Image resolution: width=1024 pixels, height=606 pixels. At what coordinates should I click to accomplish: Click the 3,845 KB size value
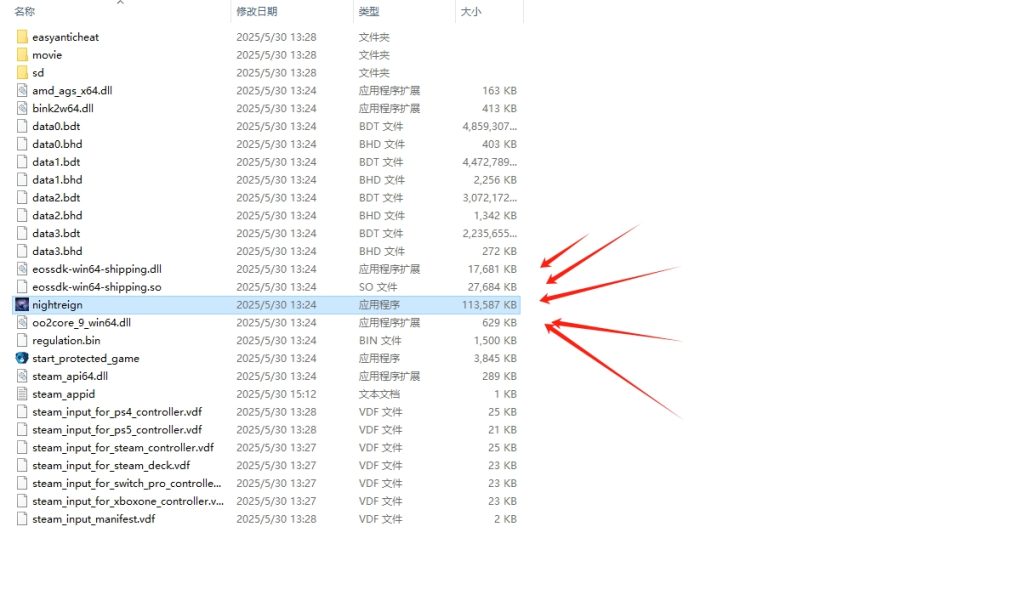coord(495,359)
